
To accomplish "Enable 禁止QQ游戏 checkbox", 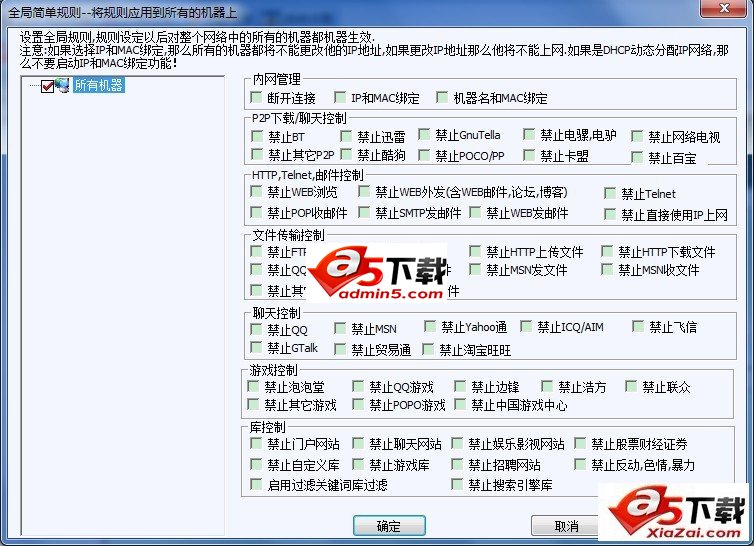I will pyautogui.click(x=358, y=386).
